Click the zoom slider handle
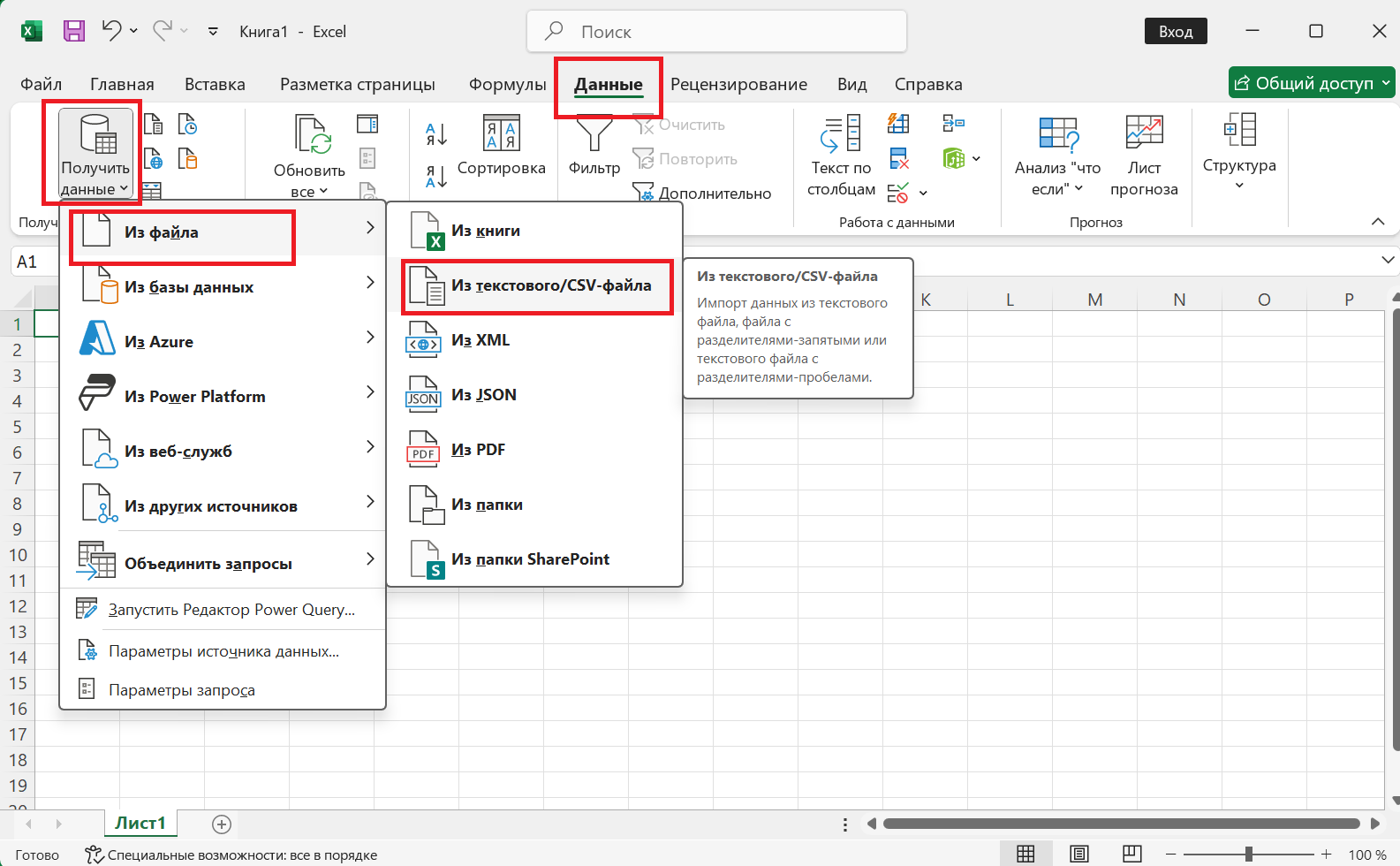 1248,854
